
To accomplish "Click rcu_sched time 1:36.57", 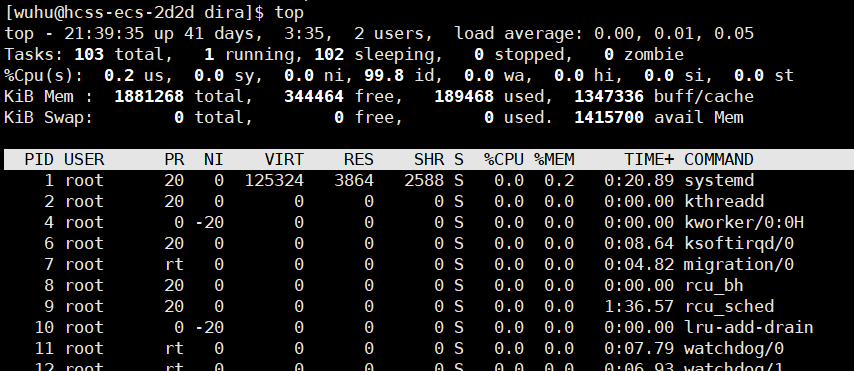I will [639, 306].
